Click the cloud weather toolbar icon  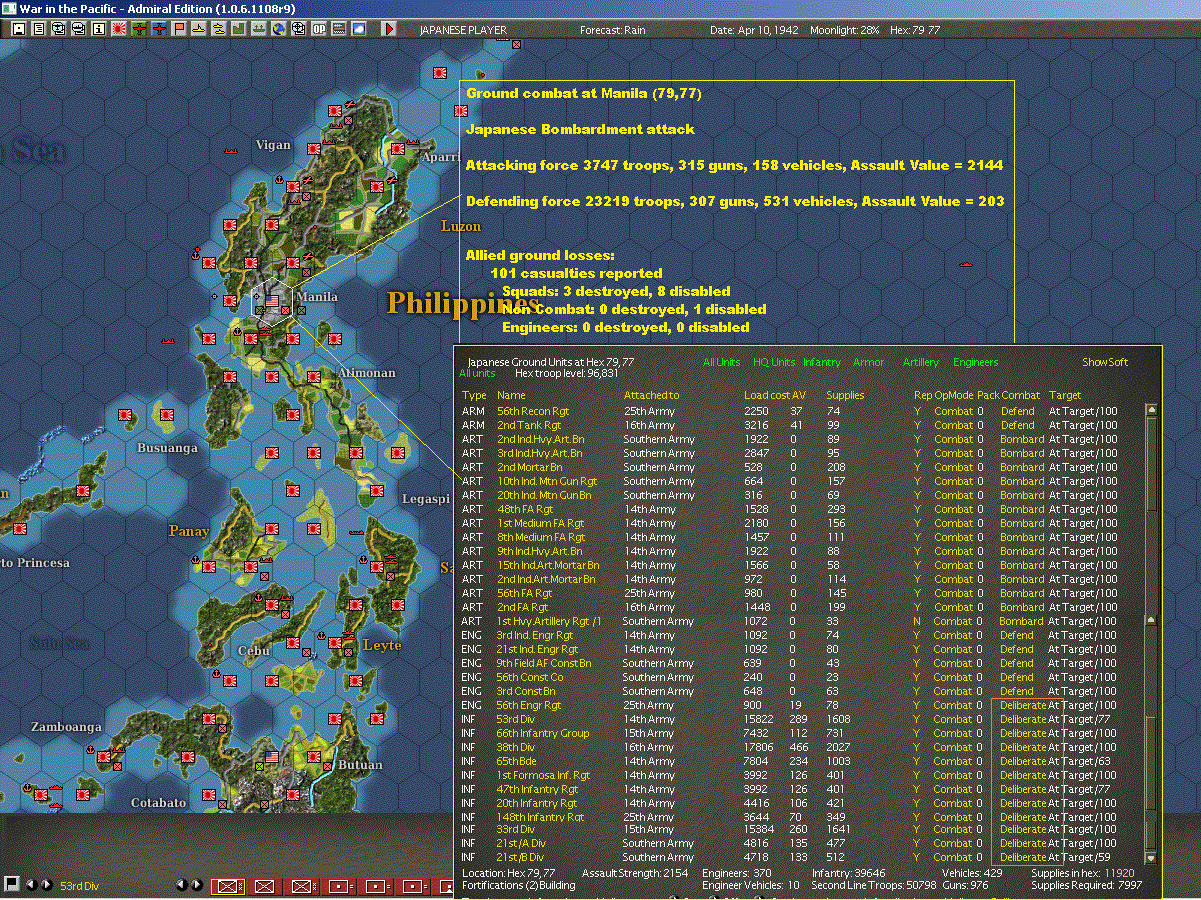click(359, 30)
